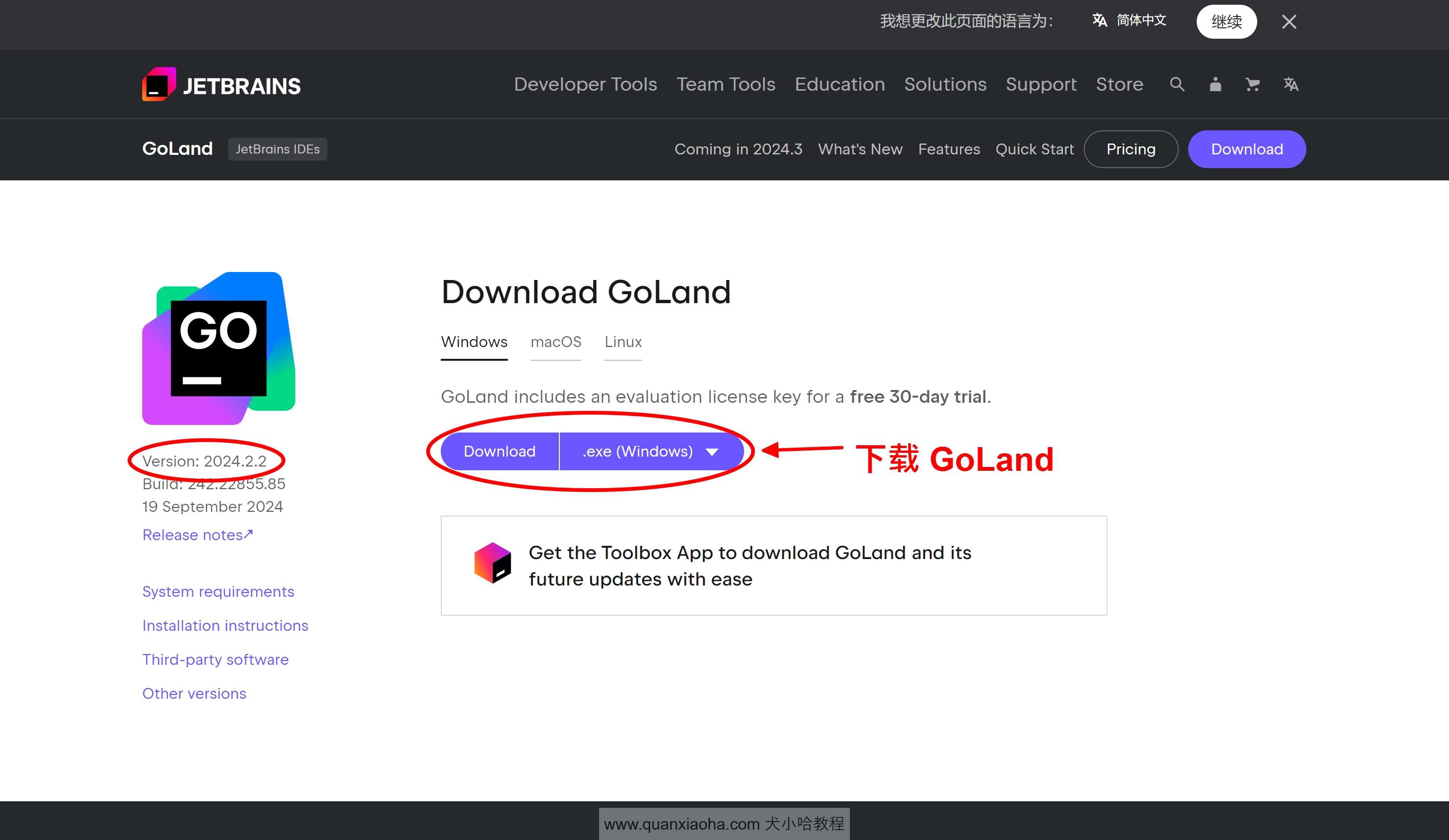The height and width of the screenshot is (840, 1449).
Task: Open Solutions menu
Action: 945,85
